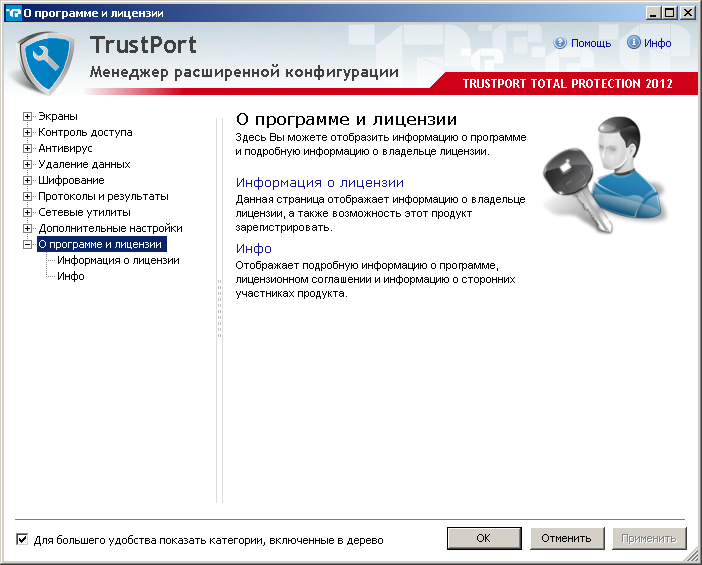Select Дополнительные настройки in the tree
The width and height of the screenshot is (702, 565).
[x=110, y=228]
